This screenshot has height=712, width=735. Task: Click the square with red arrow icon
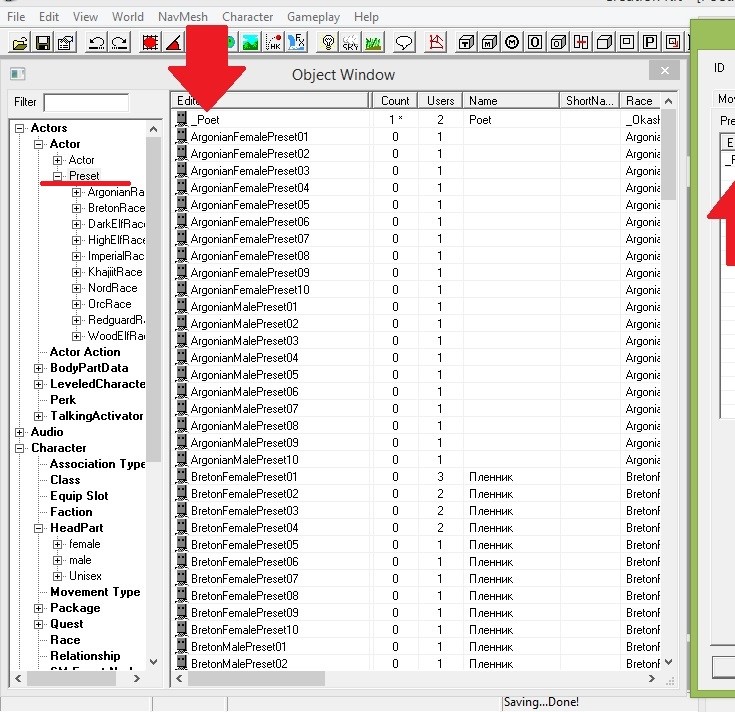coord(673,43)
